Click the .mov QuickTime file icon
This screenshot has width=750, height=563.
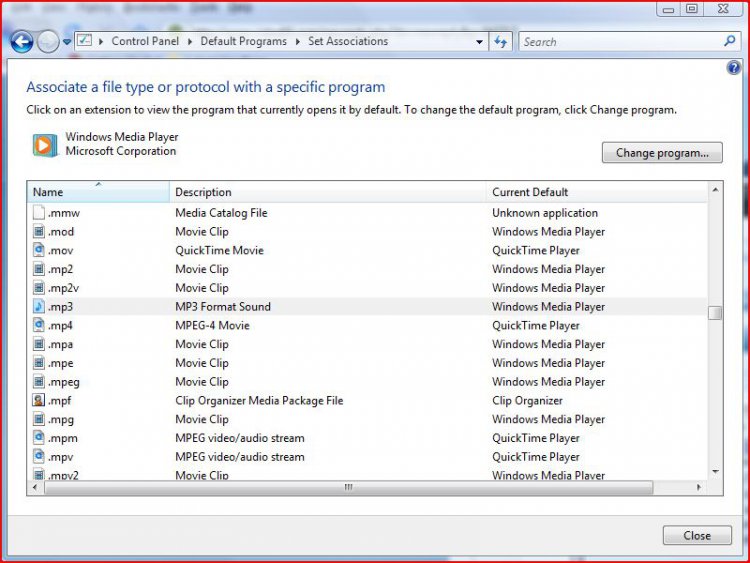pyautogui.click(x=39, y=250)
